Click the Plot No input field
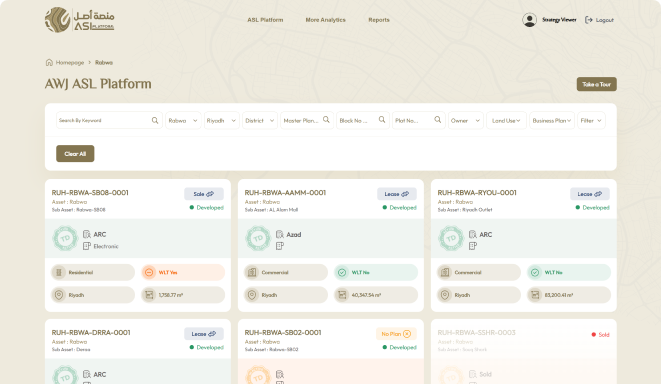The height and width of the screenshot is (384, 661). (x=419, y=121)
